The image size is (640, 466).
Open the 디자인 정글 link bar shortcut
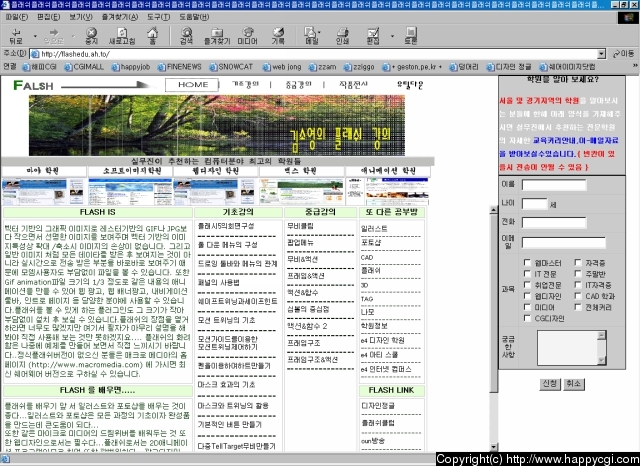509,67
